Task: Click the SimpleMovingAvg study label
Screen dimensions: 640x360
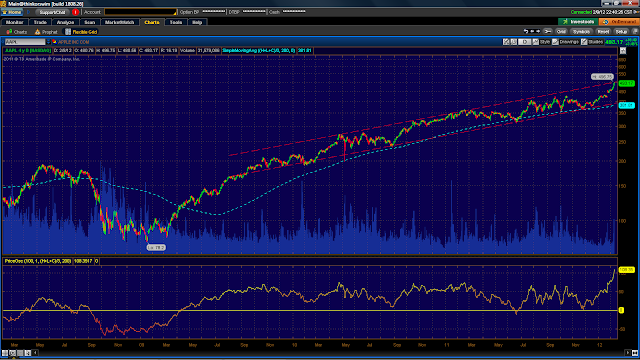Action: tap(259, 51)
